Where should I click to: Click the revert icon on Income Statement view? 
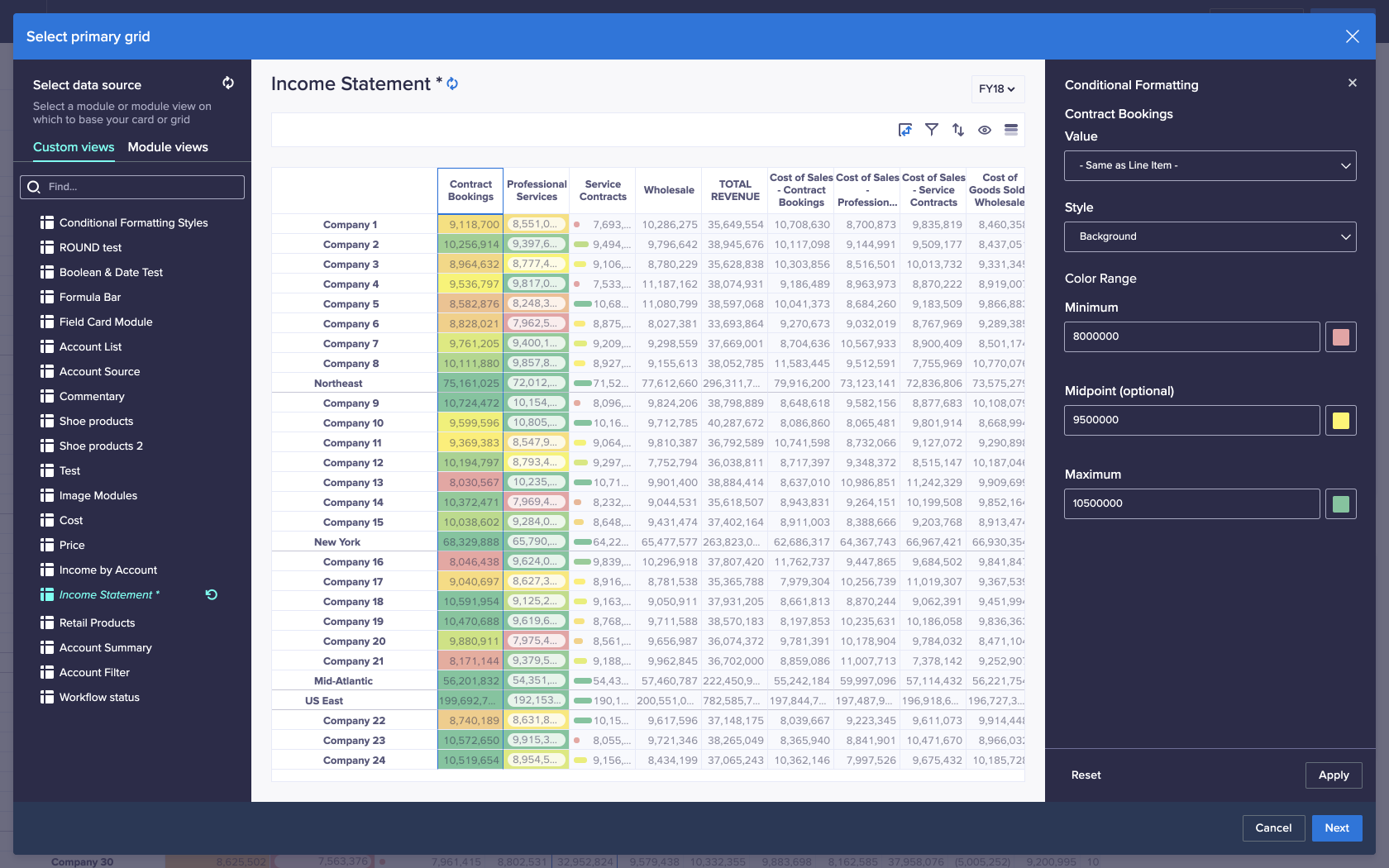pyautogui.click(x=212, y=594)
